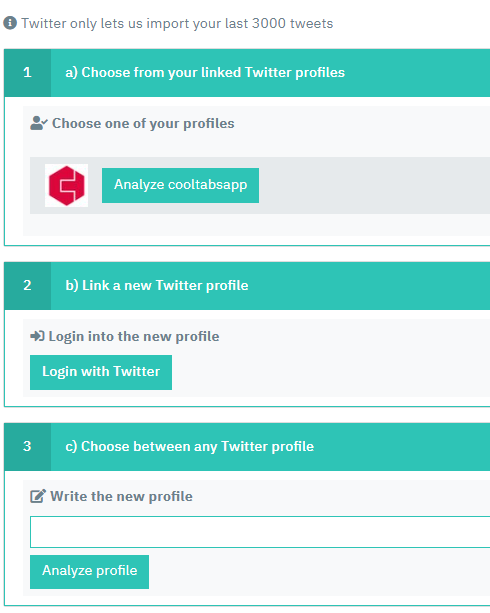490x613 pixels.
Task: Click the info icon beside Twitter import notice
Action: tap(10, 23)
